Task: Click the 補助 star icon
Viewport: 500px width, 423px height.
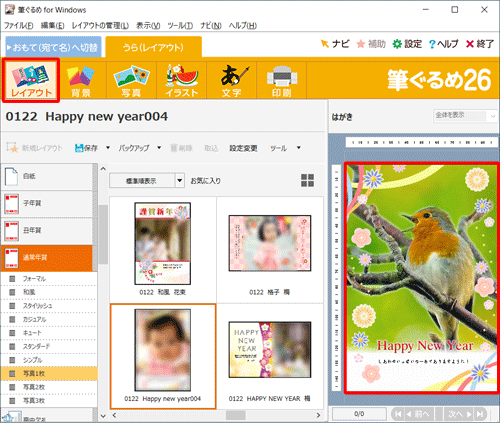Action: pyautogui.click(x=361, y=44)
